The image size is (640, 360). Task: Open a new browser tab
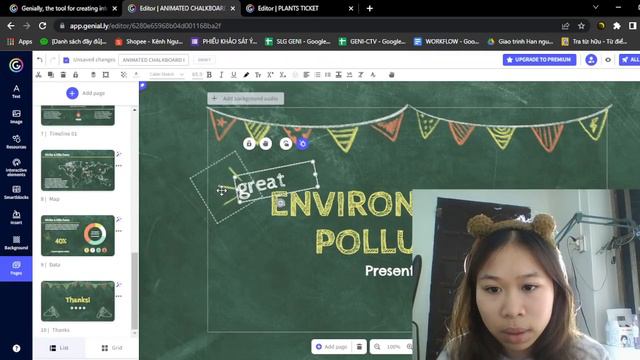click(x=369, y=8)
